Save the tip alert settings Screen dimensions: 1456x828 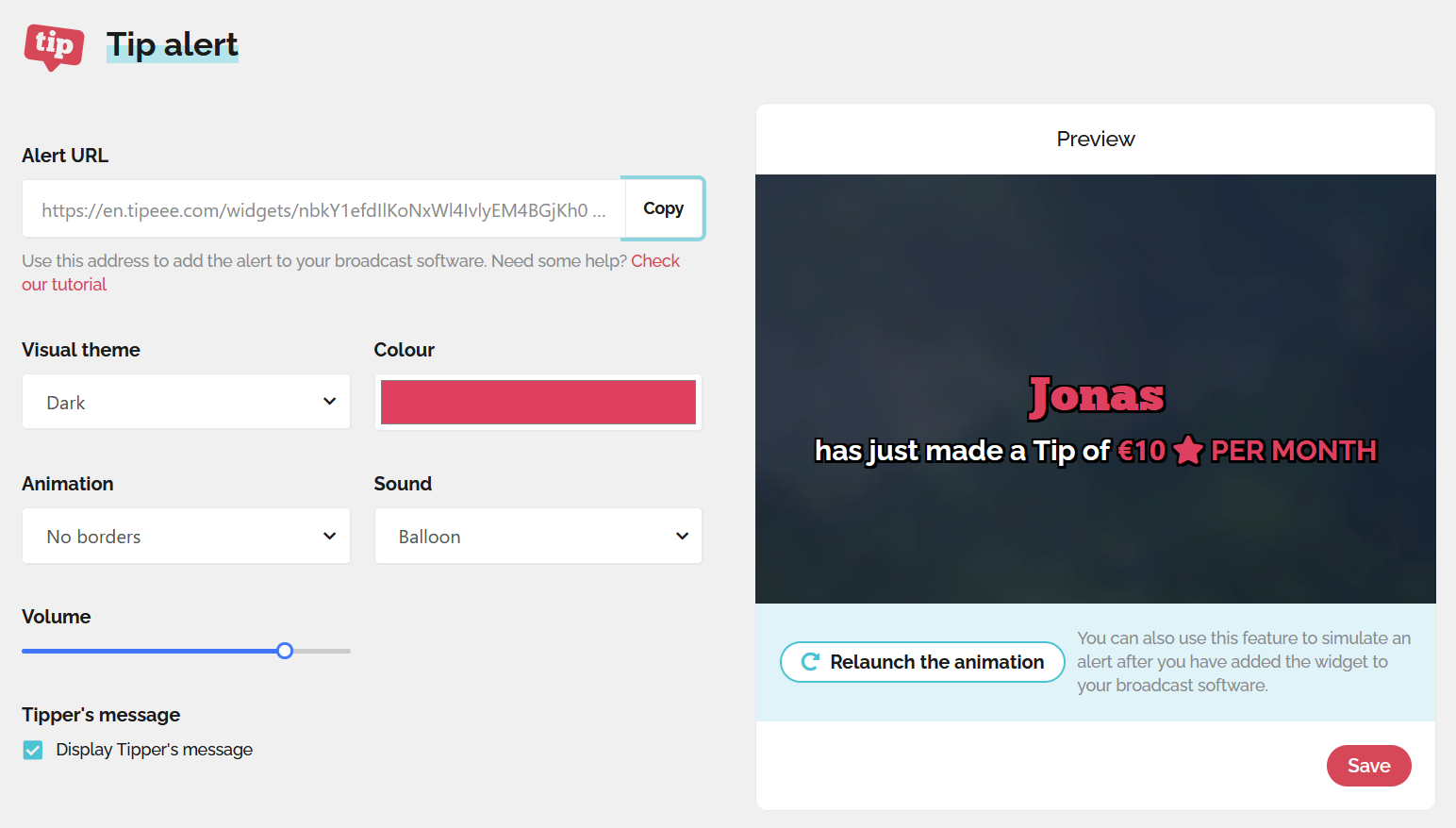[x=1368, y=766]
